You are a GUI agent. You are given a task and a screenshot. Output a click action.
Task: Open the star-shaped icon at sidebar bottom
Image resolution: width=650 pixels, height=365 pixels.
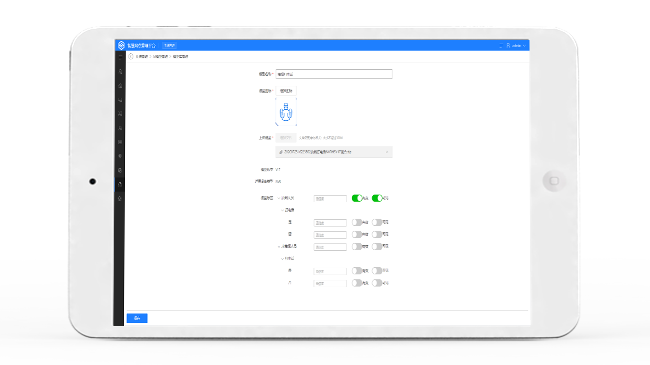120,198
